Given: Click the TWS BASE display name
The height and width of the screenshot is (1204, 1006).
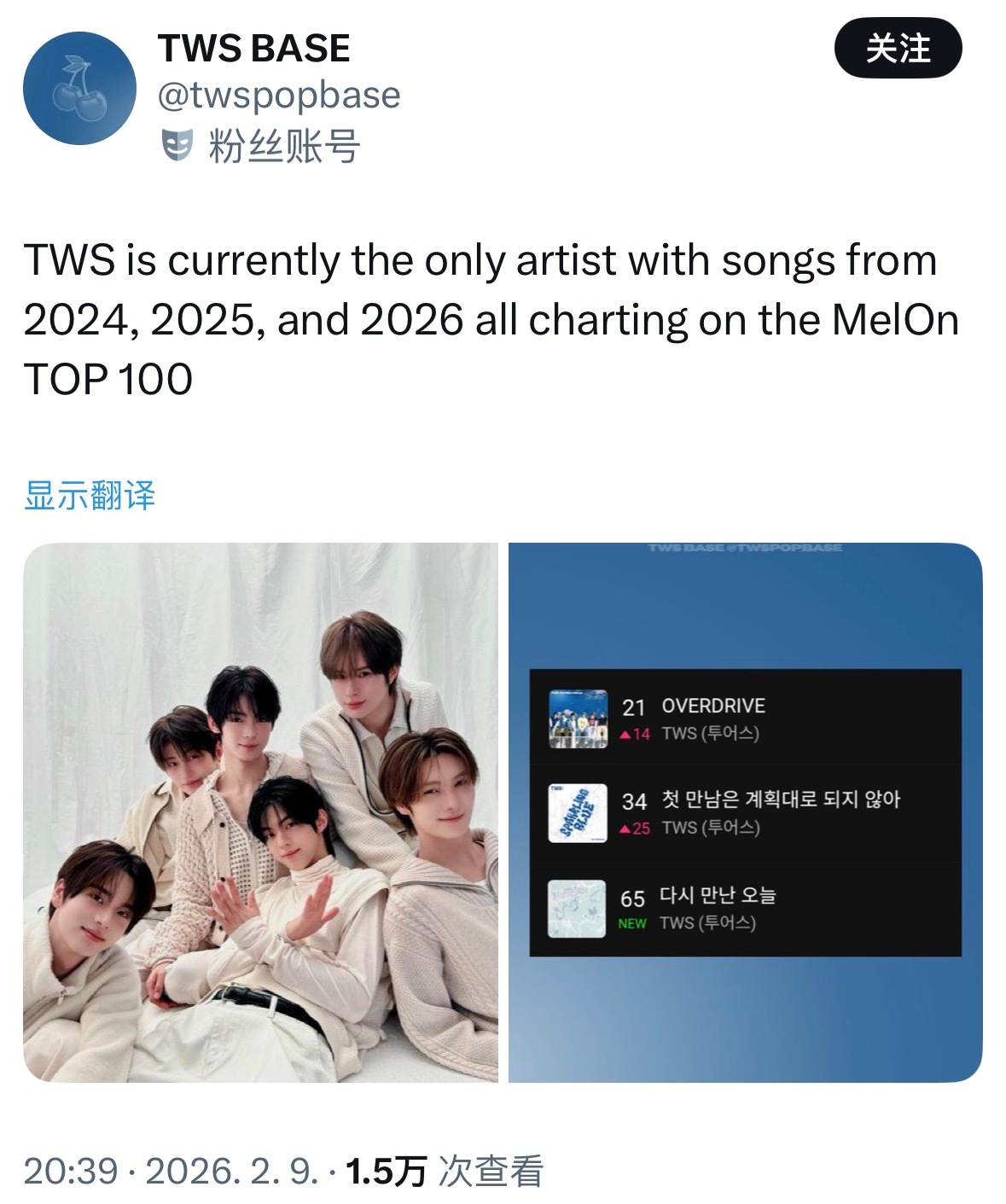Looking at the screenshot, I should (254, 49).
